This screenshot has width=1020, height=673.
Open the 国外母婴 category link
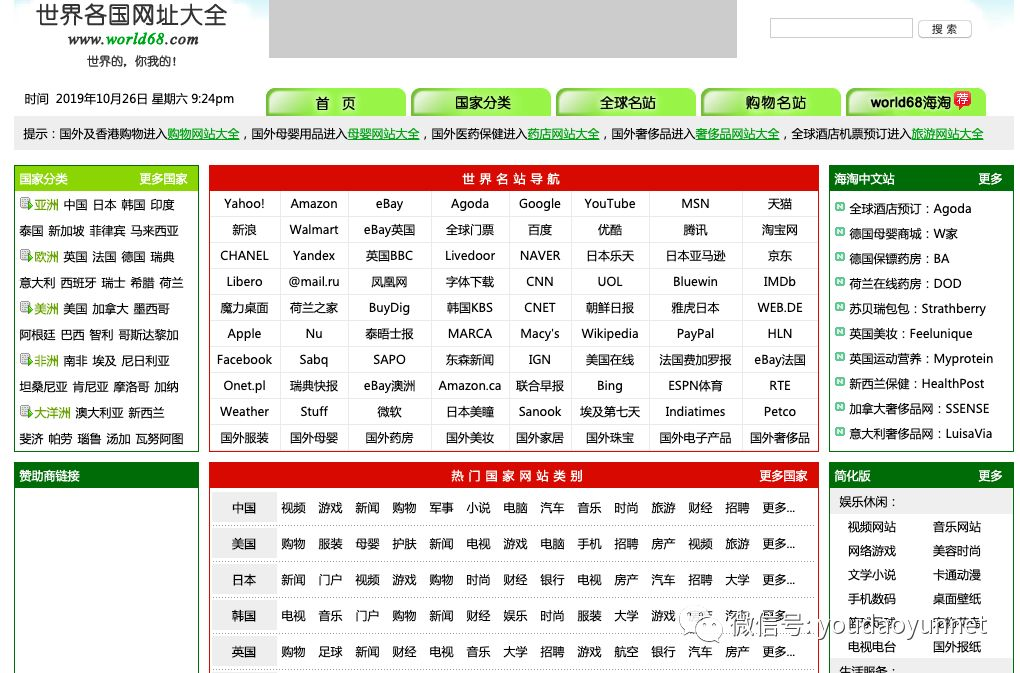314,438
